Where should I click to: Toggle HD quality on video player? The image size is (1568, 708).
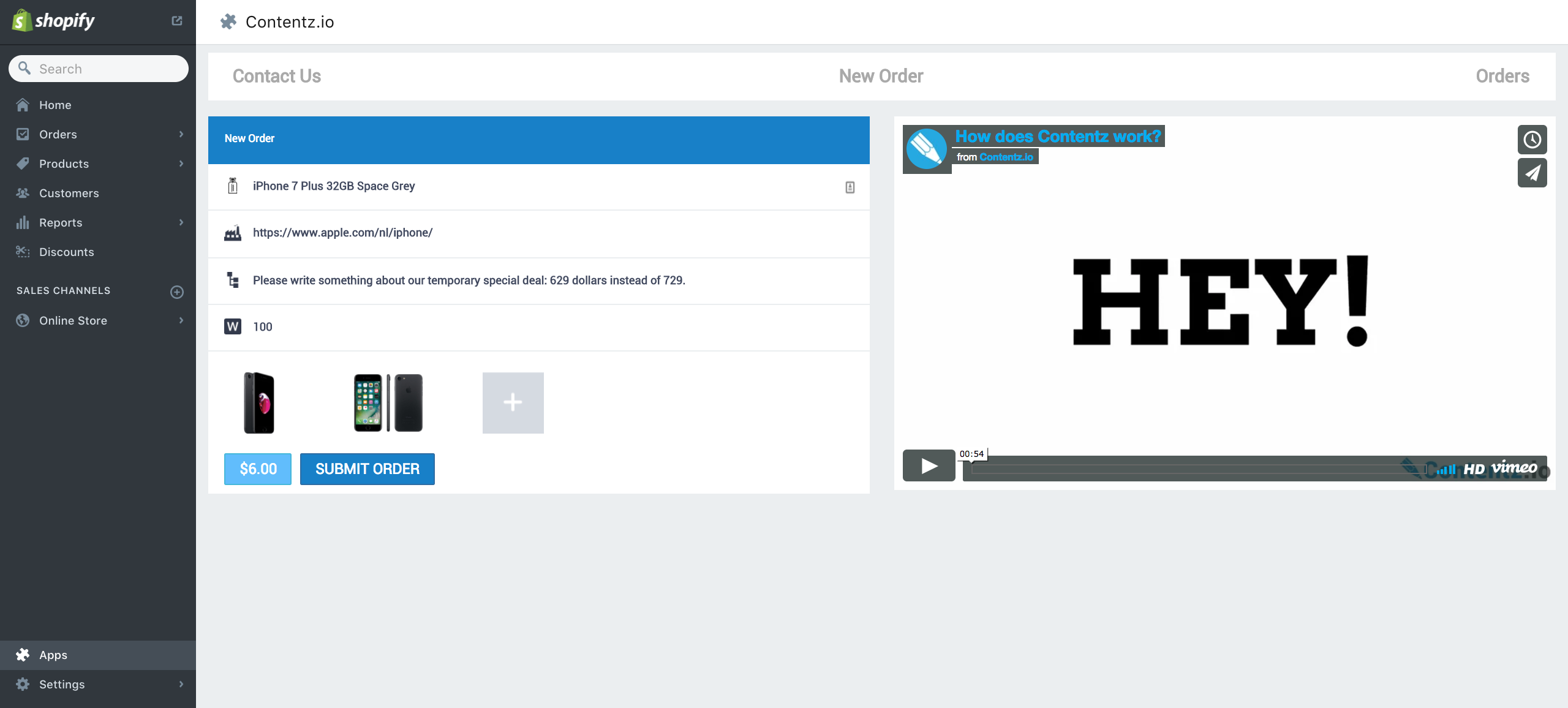(x=1474, y=470)
